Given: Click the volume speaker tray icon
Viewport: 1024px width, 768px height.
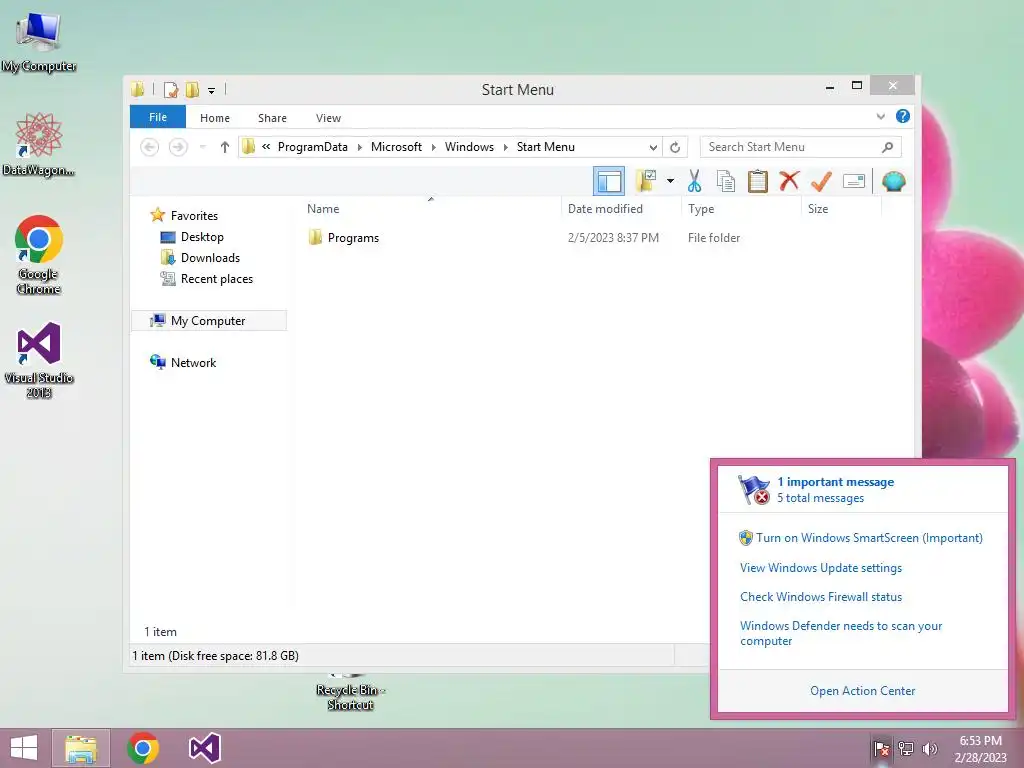Looking at the screenshot, I should tap(929, 748).
